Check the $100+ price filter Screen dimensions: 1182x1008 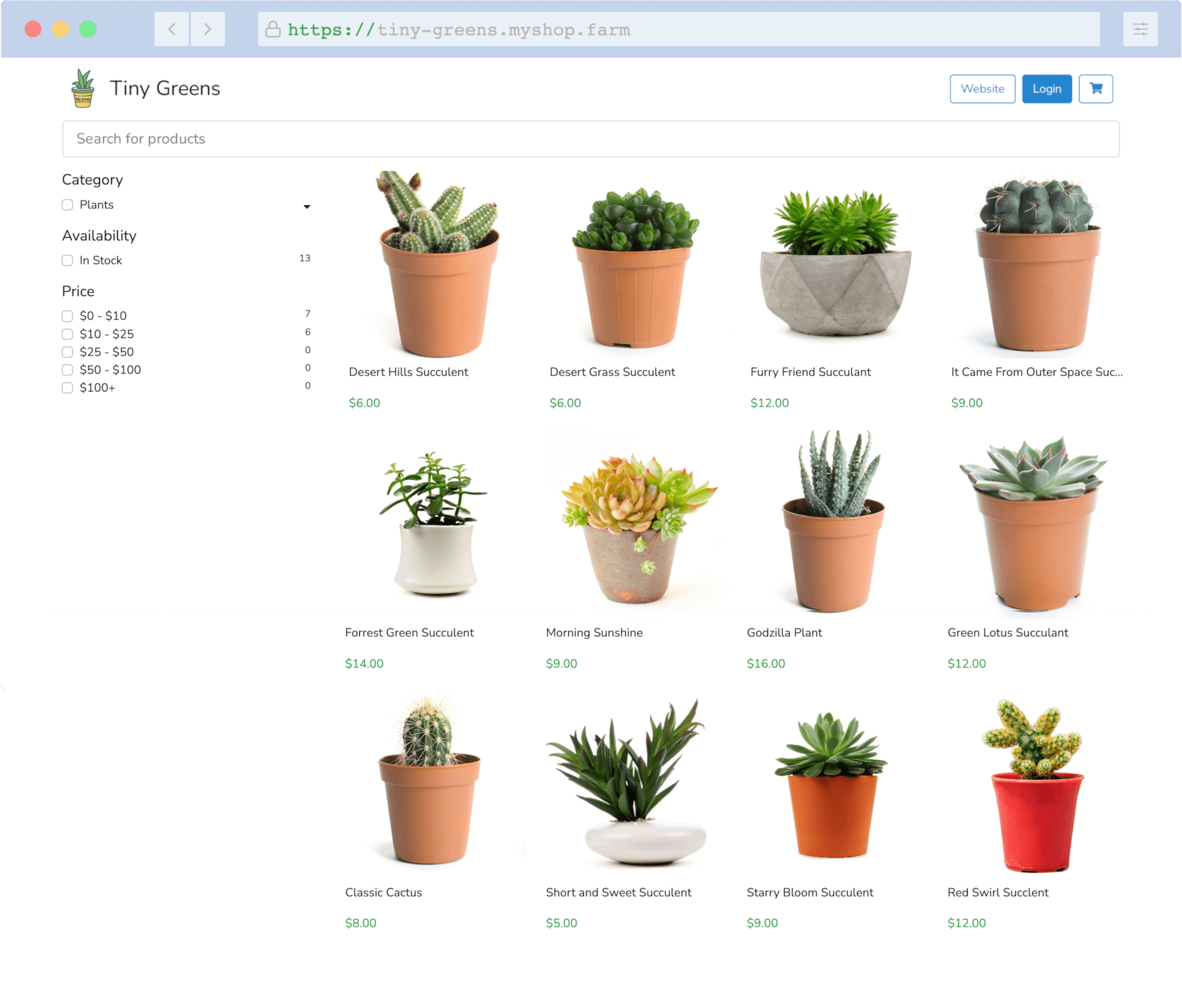tap(67, 387)
